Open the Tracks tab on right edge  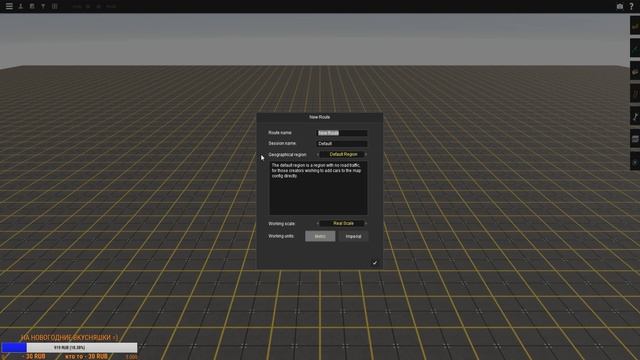[x=635, y=94]
